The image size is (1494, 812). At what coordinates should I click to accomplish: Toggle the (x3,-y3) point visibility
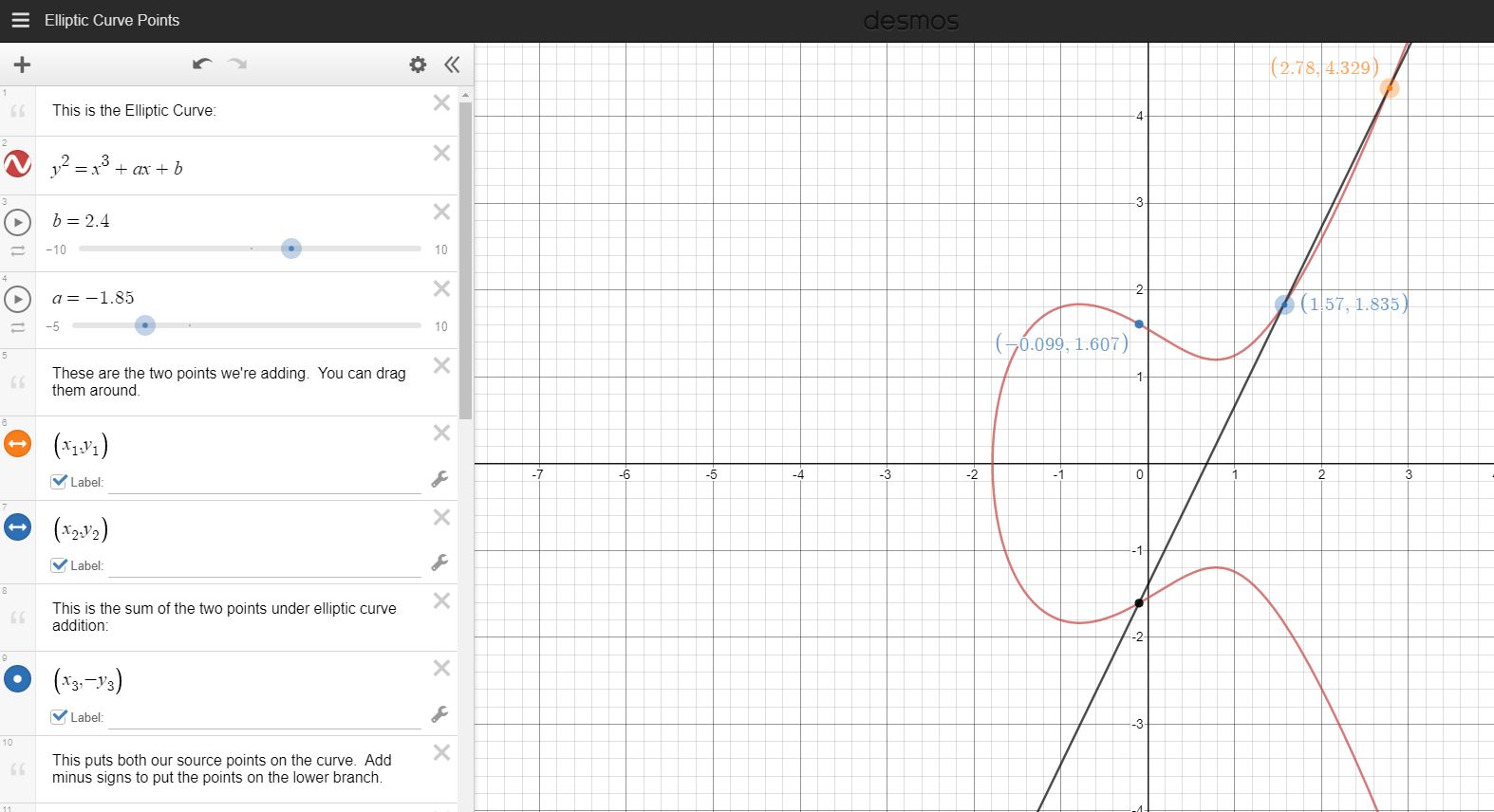point(18,678)
